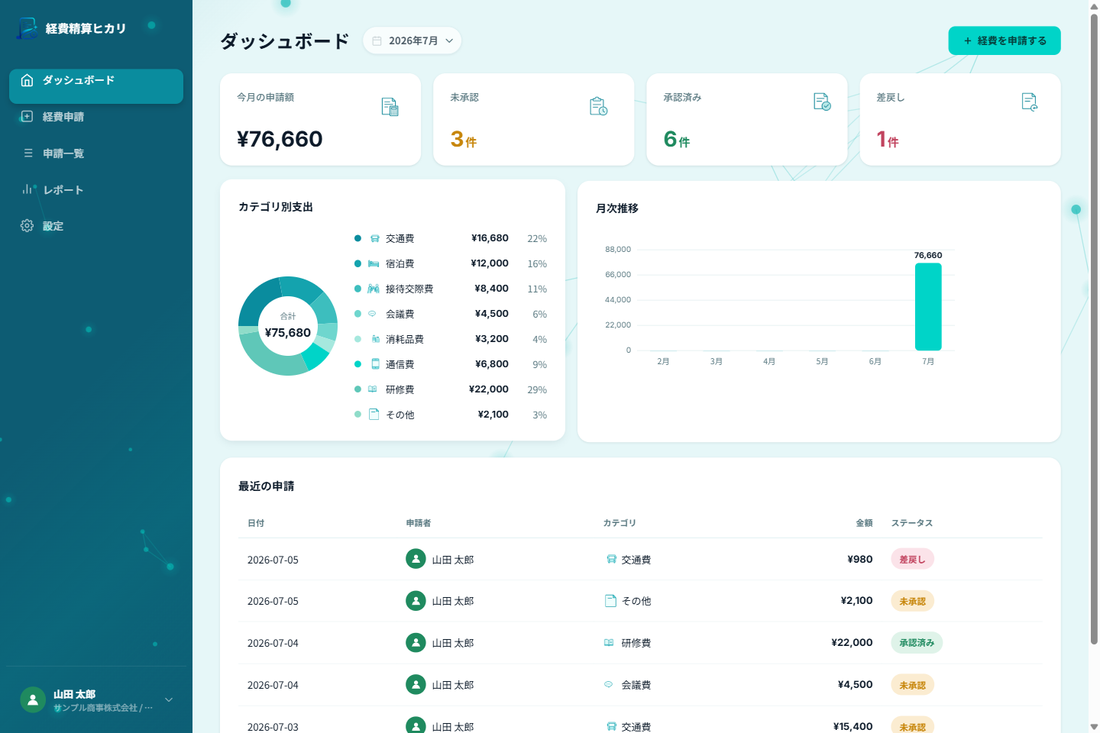Click the clipboard clock icon on 未承認 card
Image resolution: width=1100 pixels, height=733 pixels.
point(598,106)
